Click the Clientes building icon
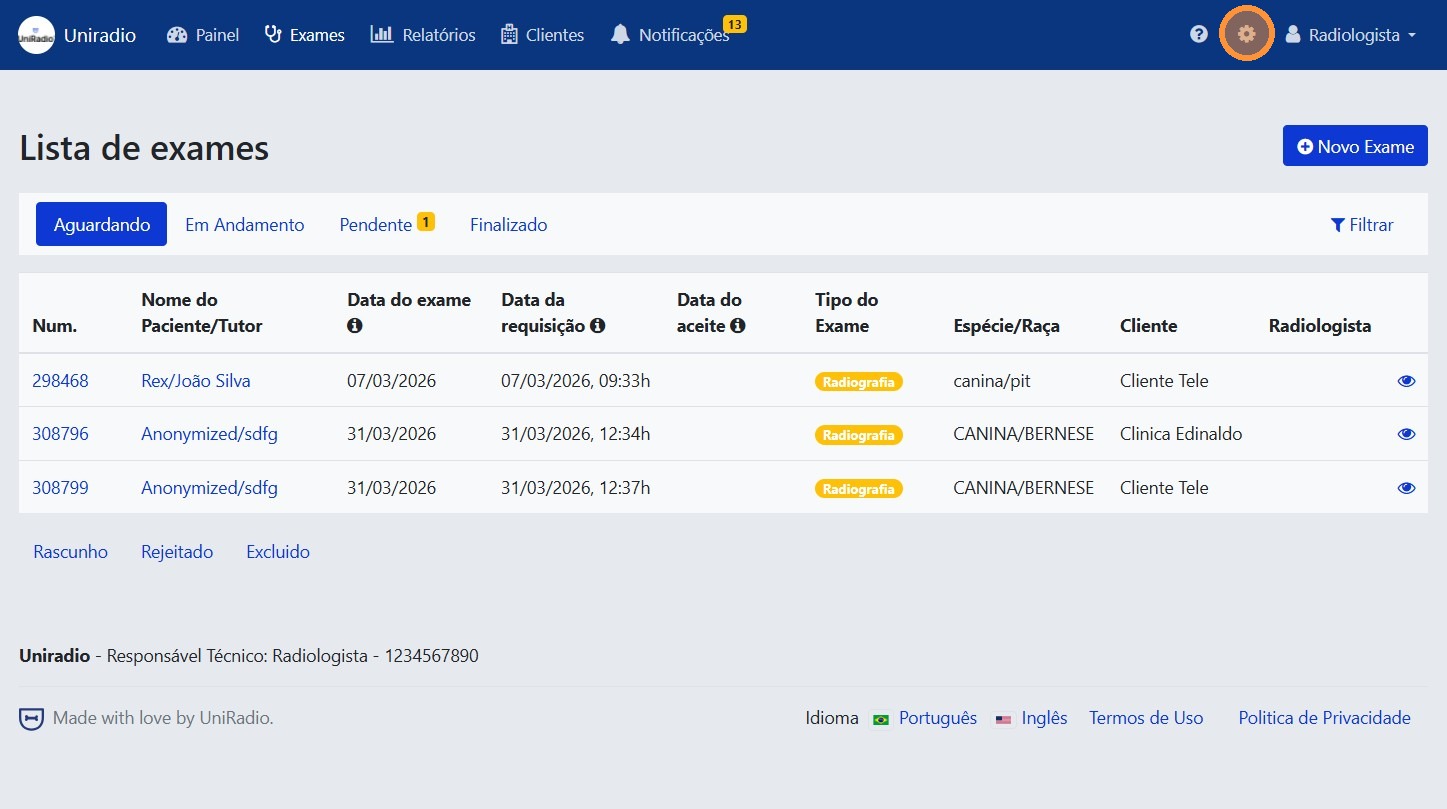This screenshot has width=1447, height=809. click(508, 33)
